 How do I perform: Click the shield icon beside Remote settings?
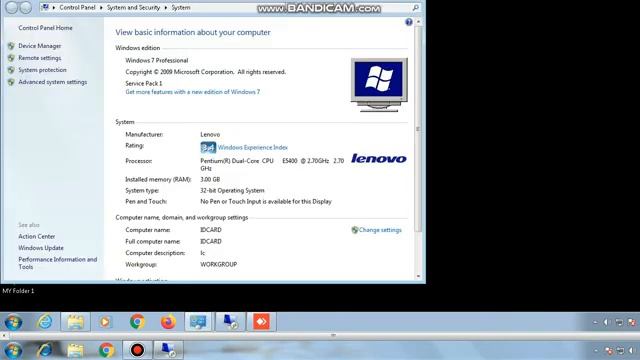(11, 58)
